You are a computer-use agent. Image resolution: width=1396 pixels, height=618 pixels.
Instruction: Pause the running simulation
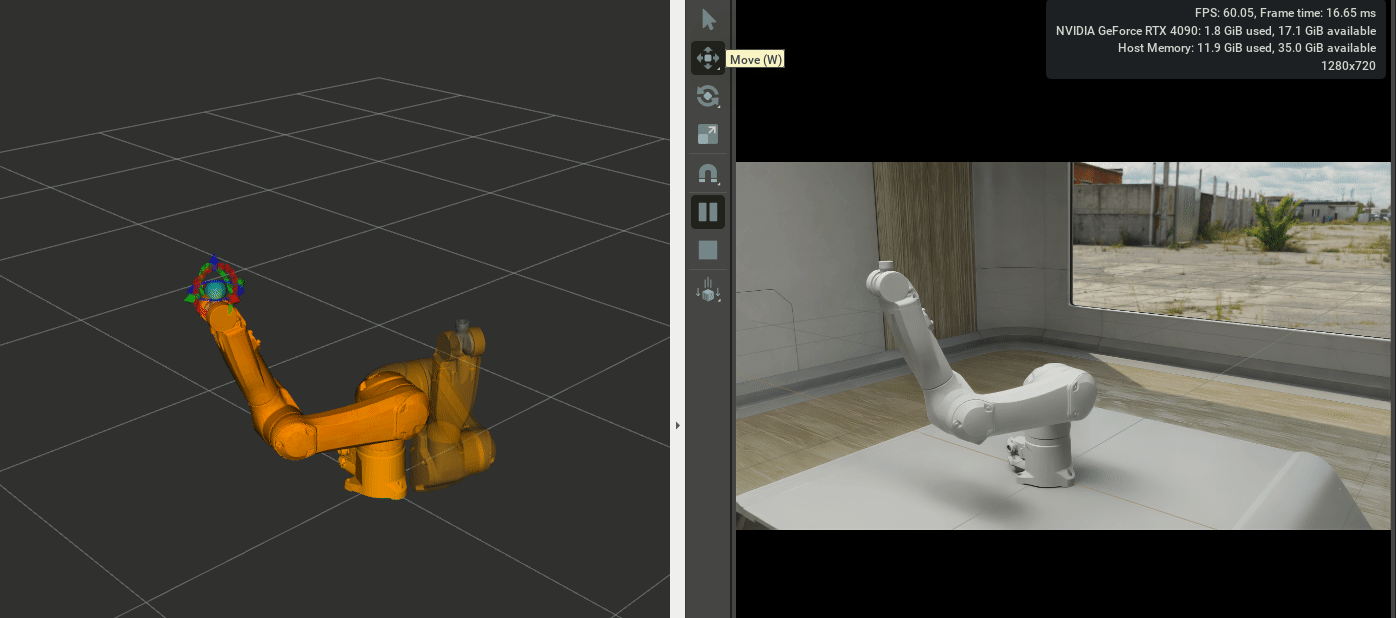708,212
